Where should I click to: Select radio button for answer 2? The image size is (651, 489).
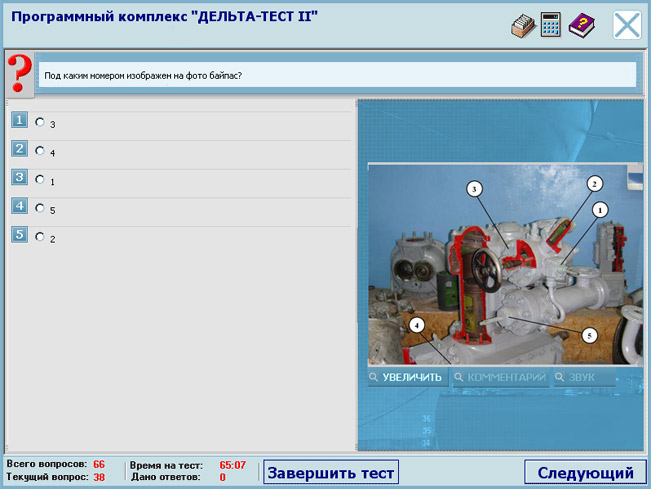pos(40,237)
